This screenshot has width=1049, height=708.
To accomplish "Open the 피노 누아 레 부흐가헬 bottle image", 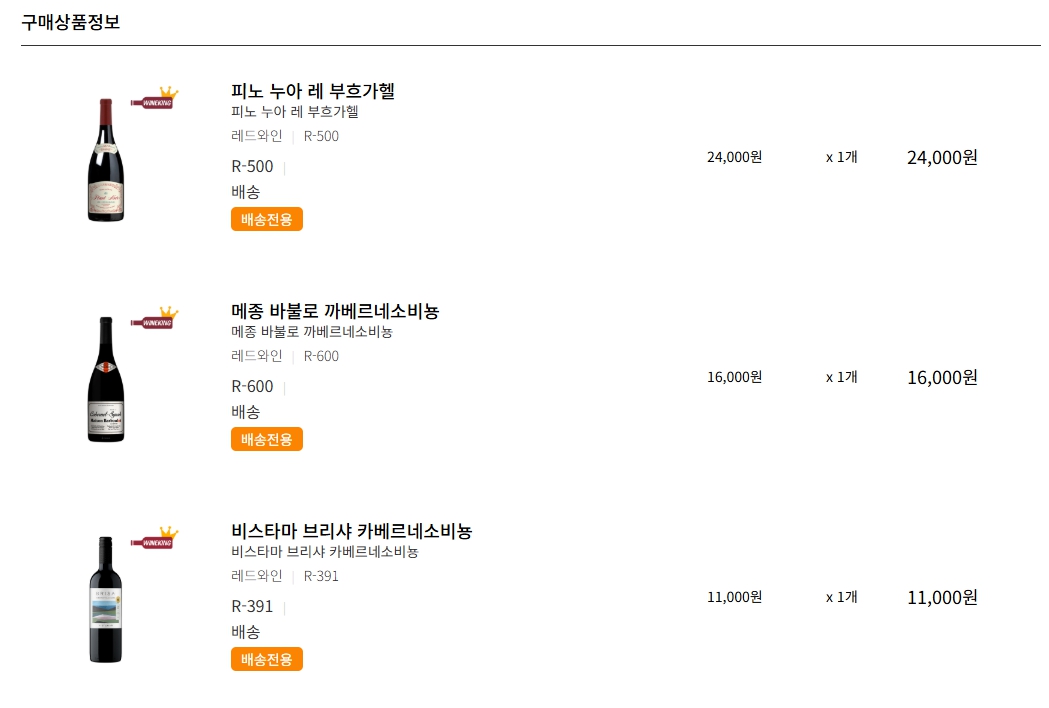I will click(105, 159).
